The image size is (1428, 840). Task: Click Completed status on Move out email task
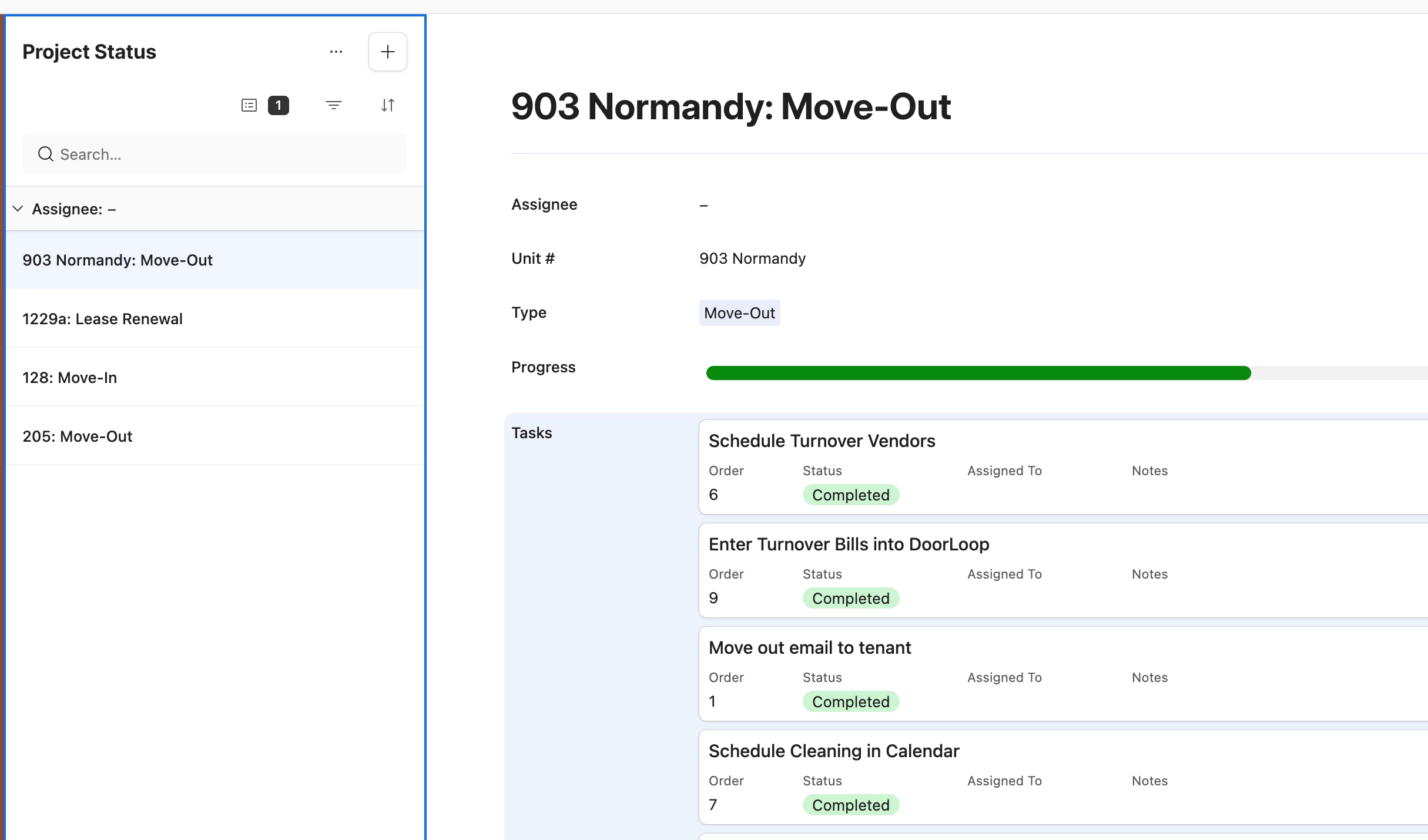850,701
